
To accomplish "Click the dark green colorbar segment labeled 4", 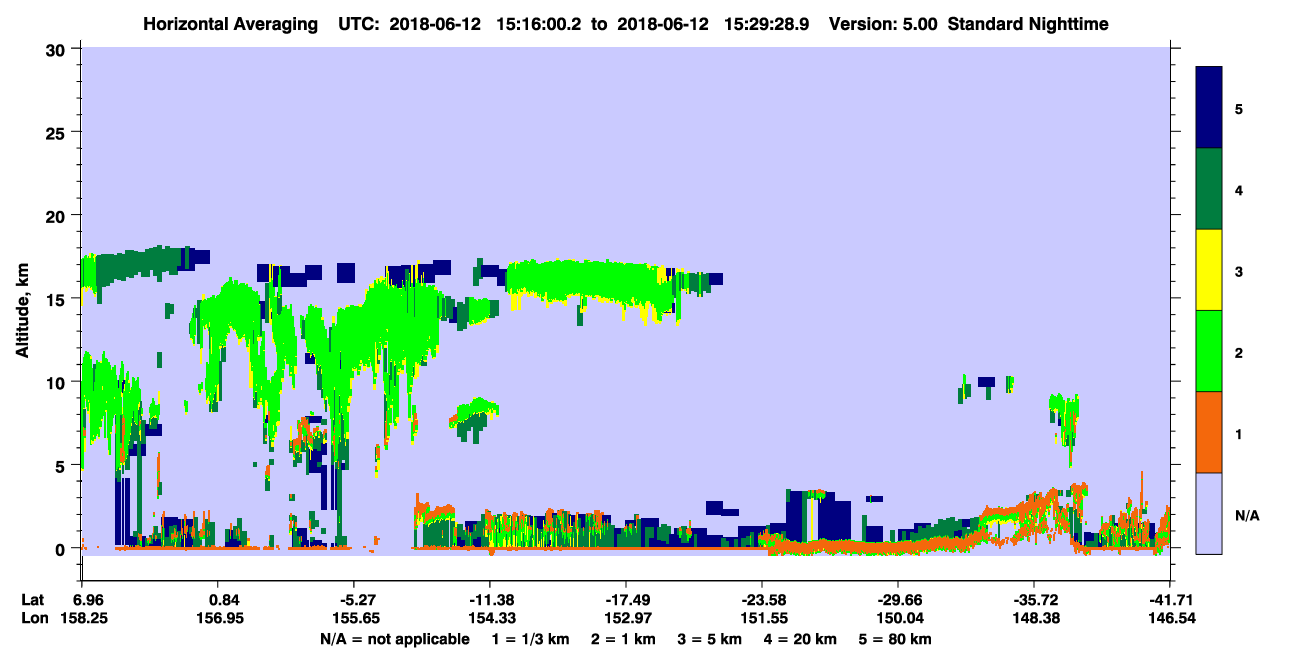I will tap(1210, 189).
